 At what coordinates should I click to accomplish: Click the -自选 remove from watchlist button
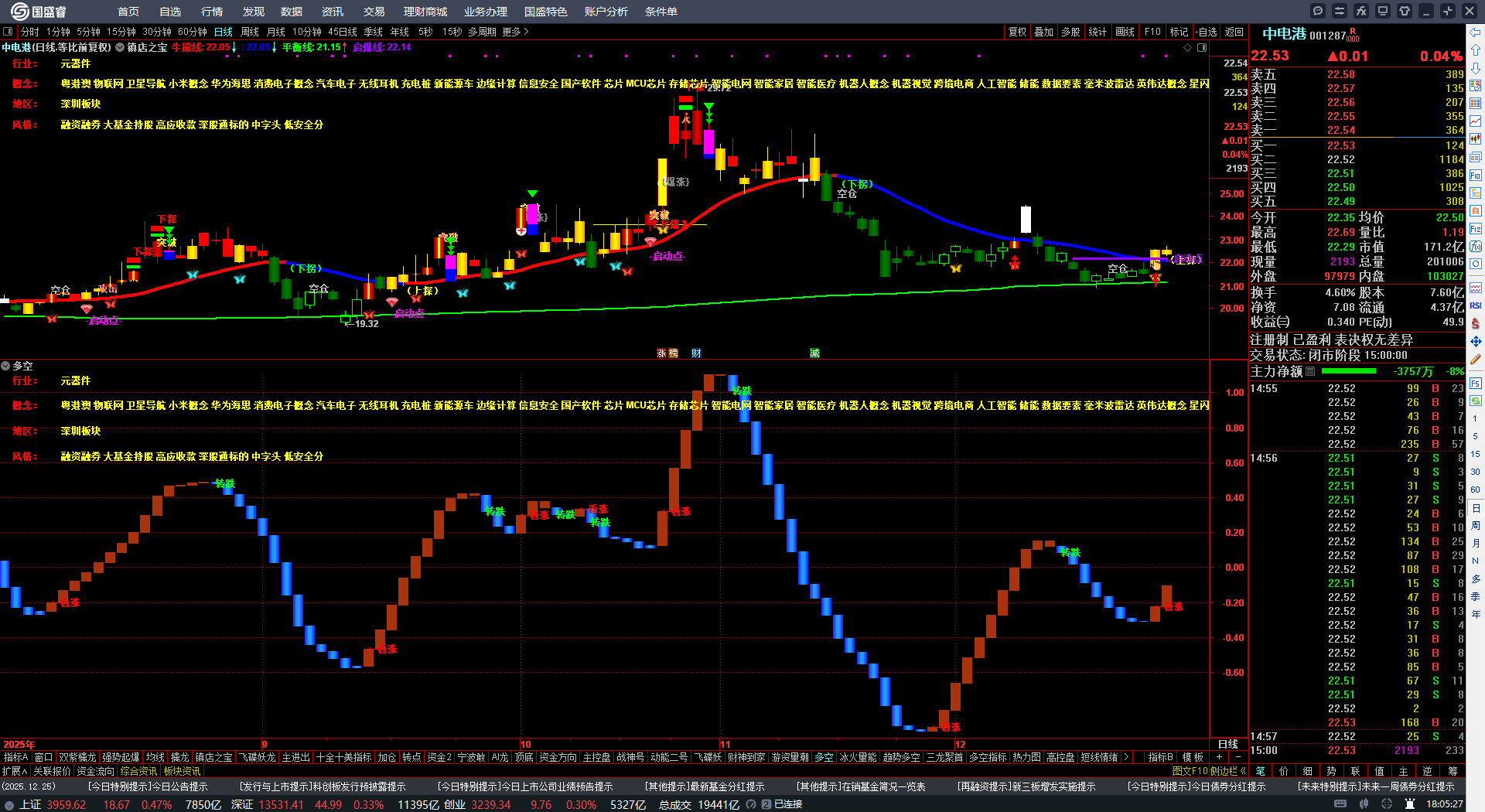[1207, 32]
